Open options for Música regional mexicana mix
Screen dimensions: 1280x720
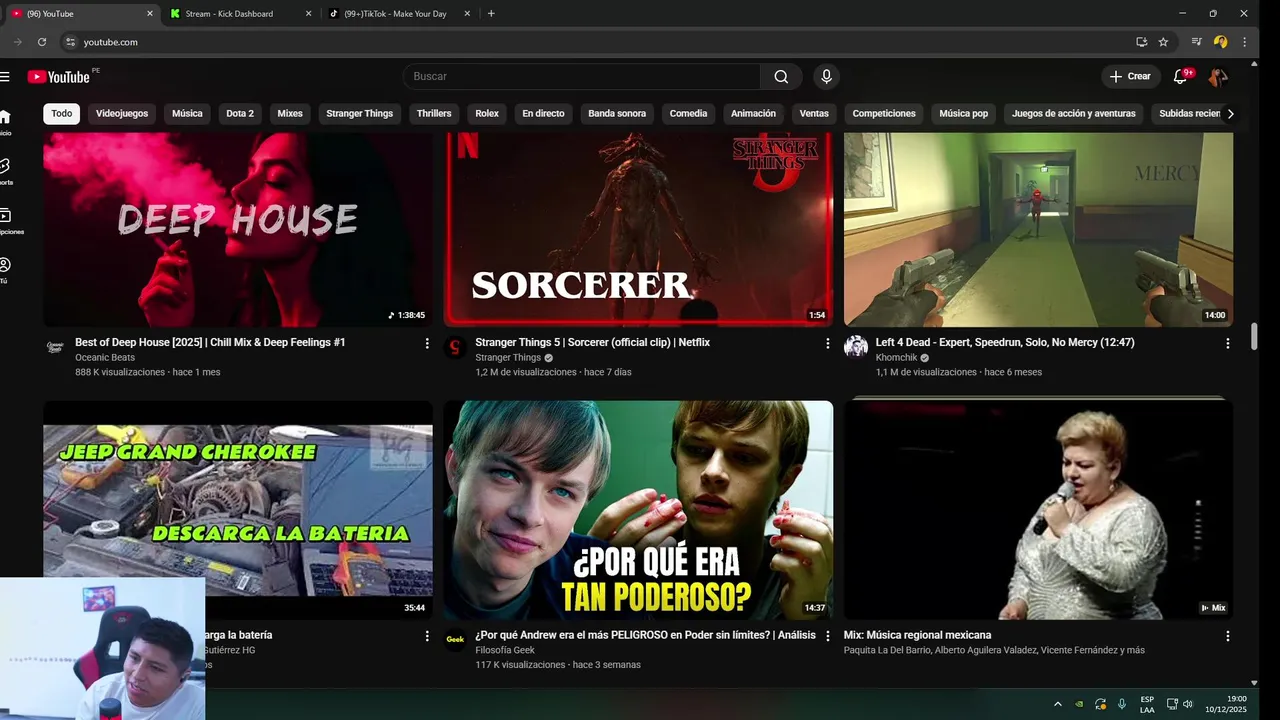tap(1228, 636)
